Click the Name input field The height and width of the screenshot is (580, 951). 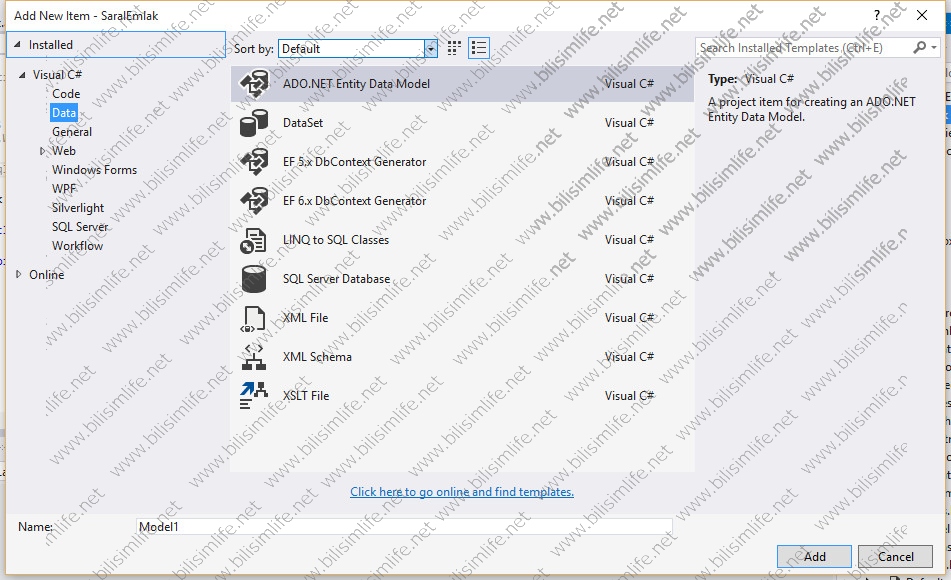pos(404,527)
